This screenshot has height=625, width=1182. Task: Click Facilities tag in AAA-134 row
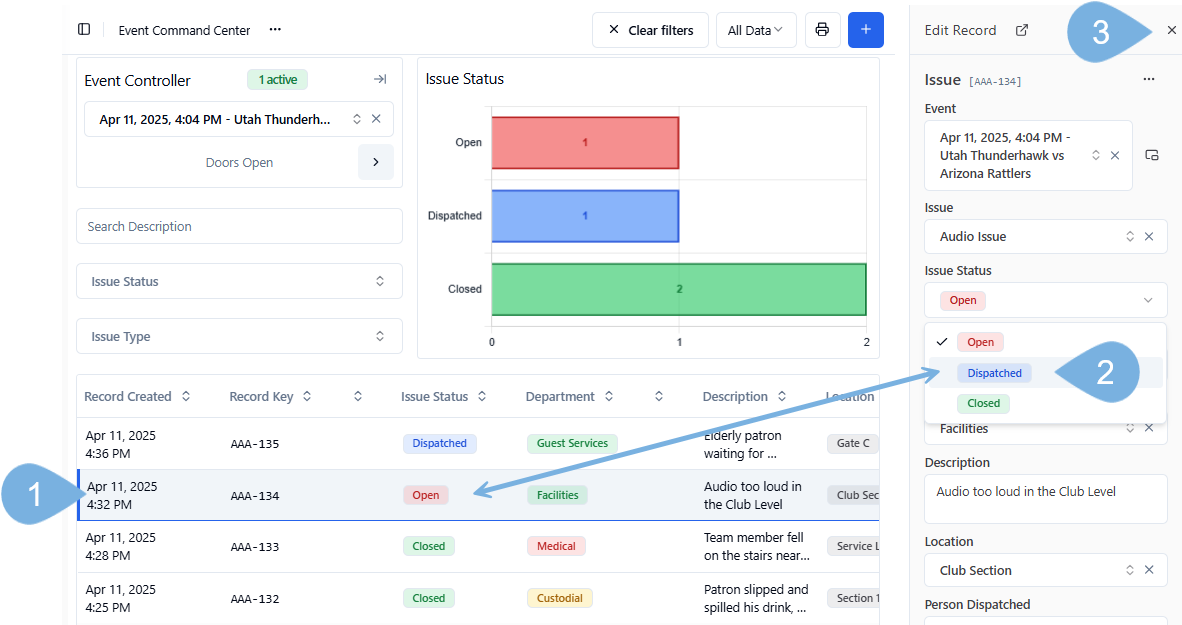click(558, 495)
